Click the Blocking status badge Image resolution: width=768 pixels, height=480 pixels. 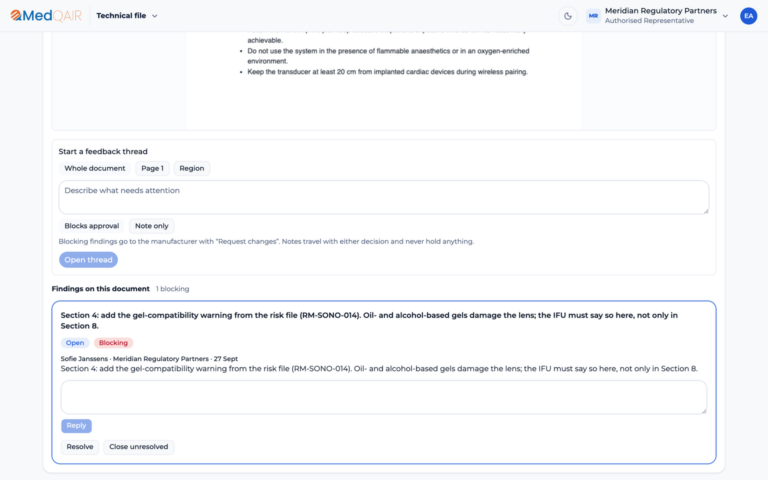[113, 343]
